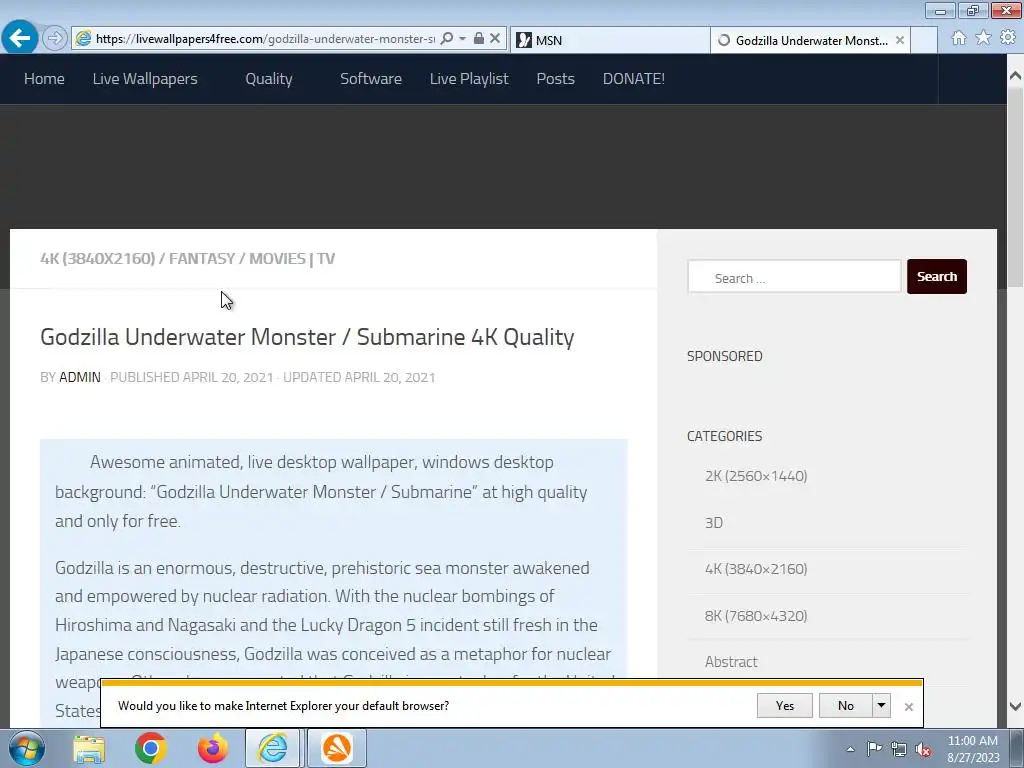Click the Home icon in browser toolbar
Viewport: 1024px width, 768px height.
coord(959,38)
